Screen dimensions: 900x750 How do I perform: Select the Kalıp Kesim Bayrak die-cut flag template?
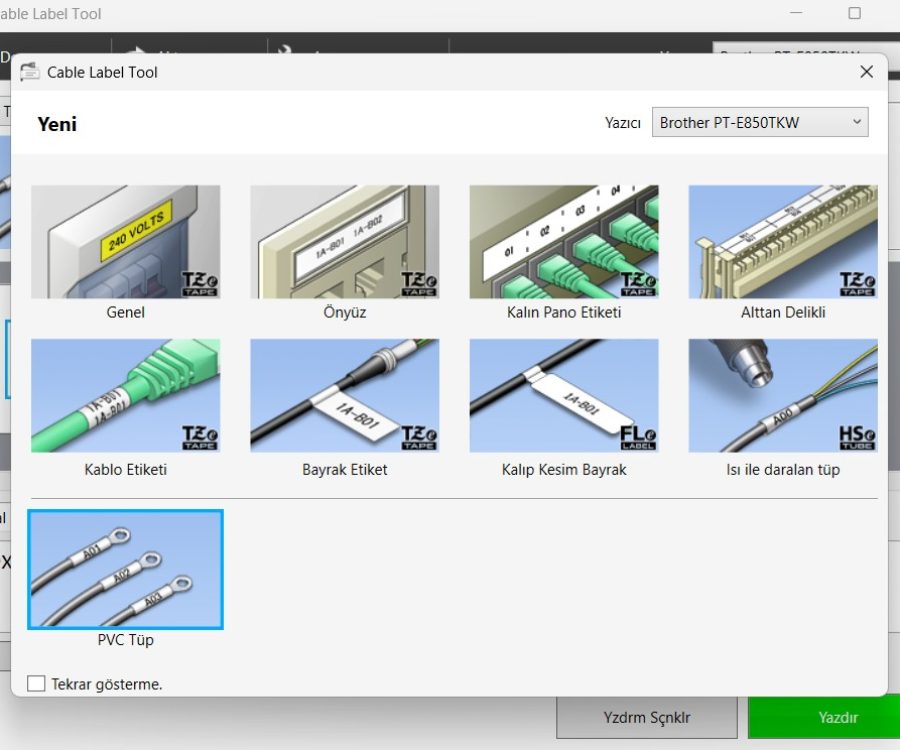click(564, 395)
